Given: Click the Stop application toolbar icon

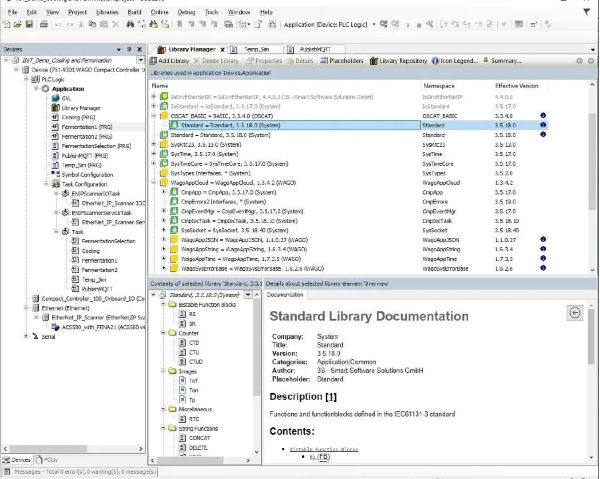Looking at the screenshot, I should point(419,25).
